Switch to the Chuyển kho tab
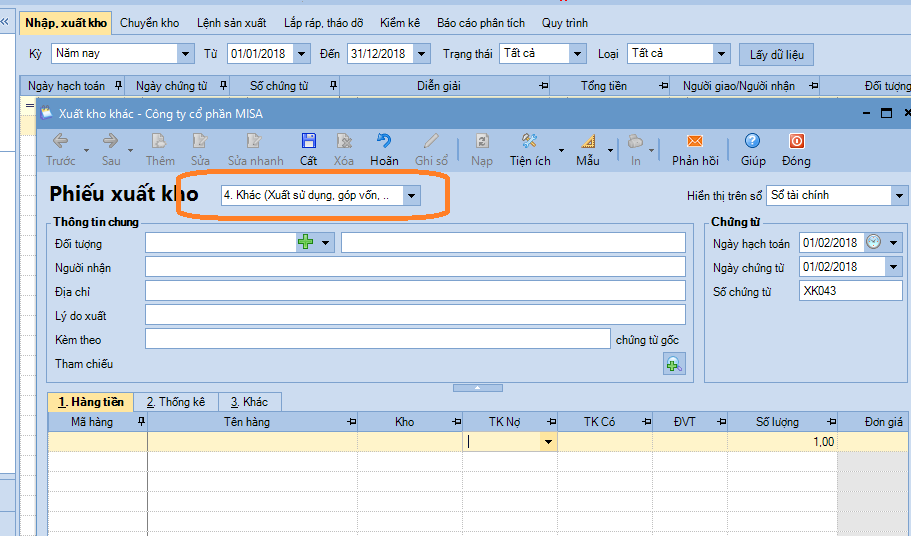911x536 pixels. 149,23
